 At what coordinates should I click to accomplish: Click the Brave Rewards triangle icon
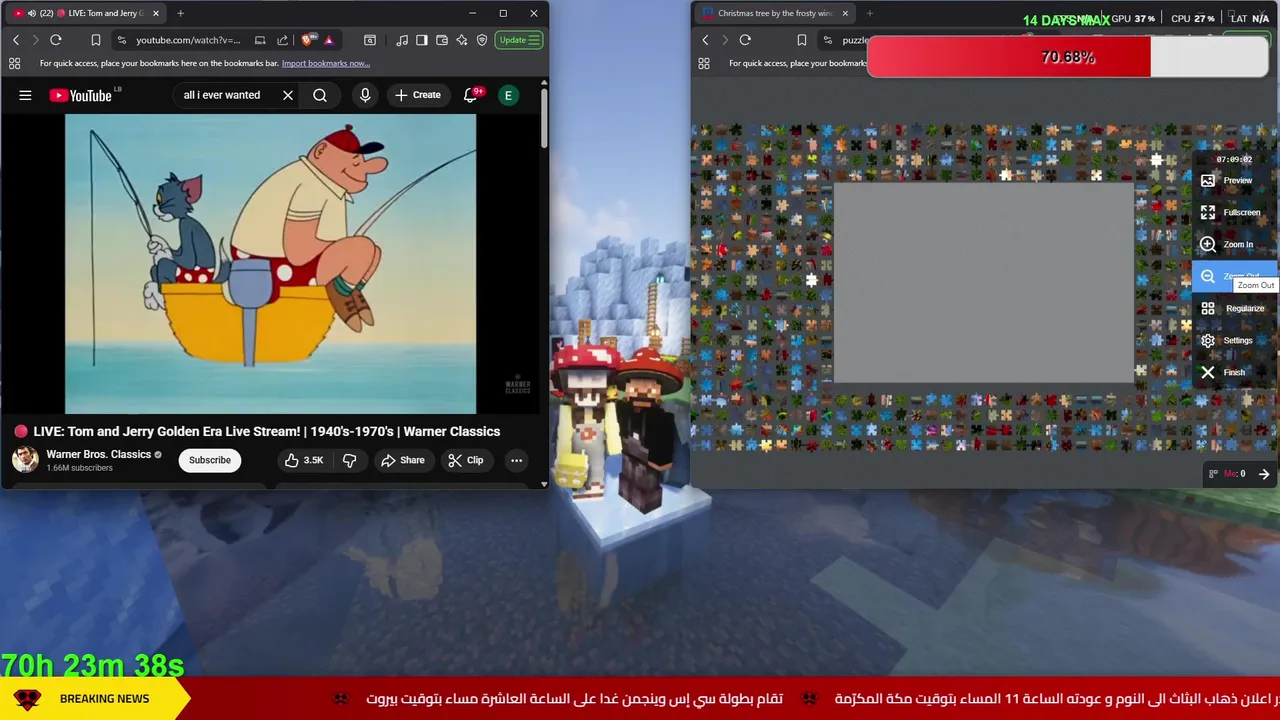coord(328,40)
